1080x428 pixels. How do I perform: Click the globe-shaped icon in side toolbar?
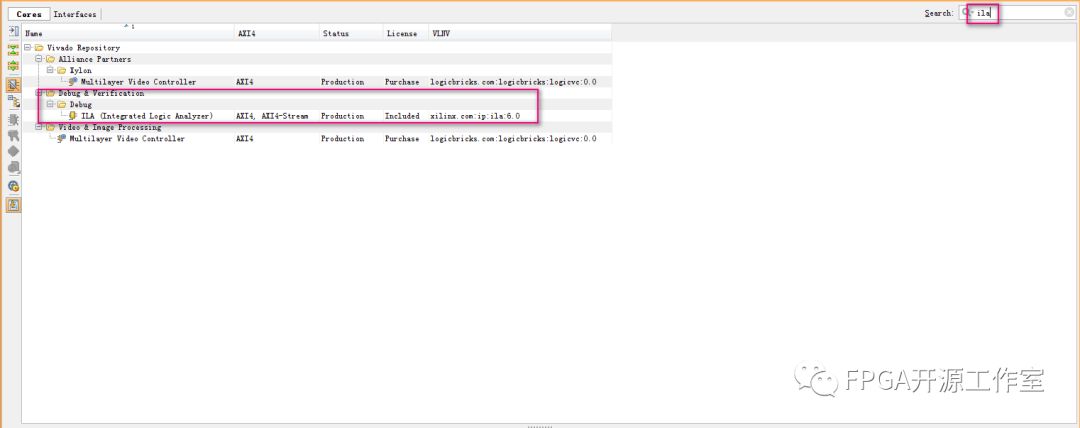click(13, 186)
